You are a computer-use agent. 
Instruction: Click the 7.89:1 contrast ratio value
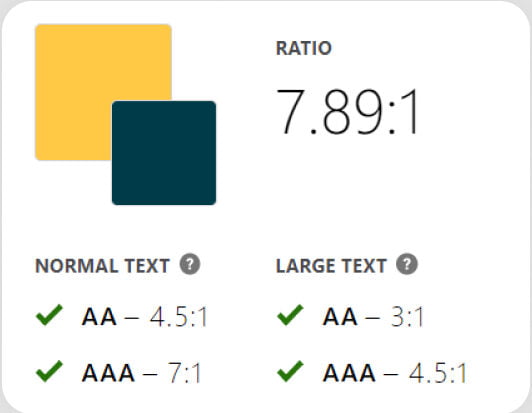pos(348,112)
